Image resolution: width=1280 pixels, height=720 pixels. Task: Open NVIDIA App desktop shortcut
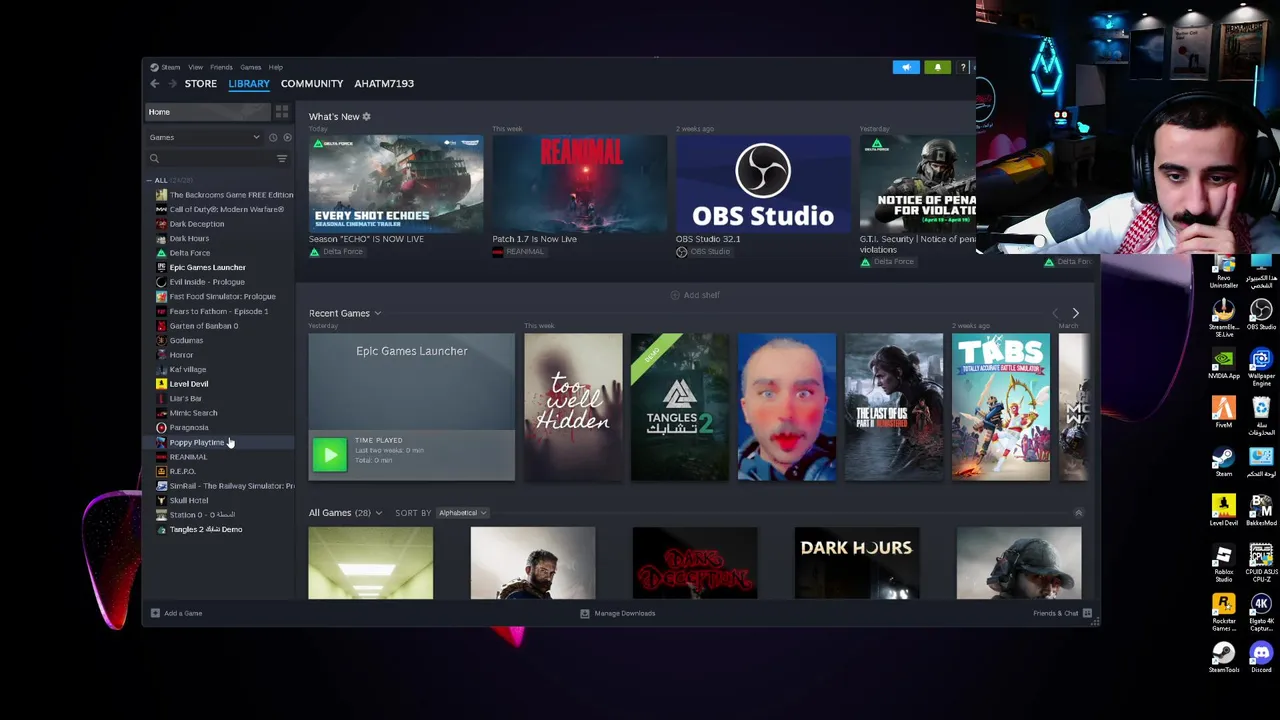click(1223, 363)
